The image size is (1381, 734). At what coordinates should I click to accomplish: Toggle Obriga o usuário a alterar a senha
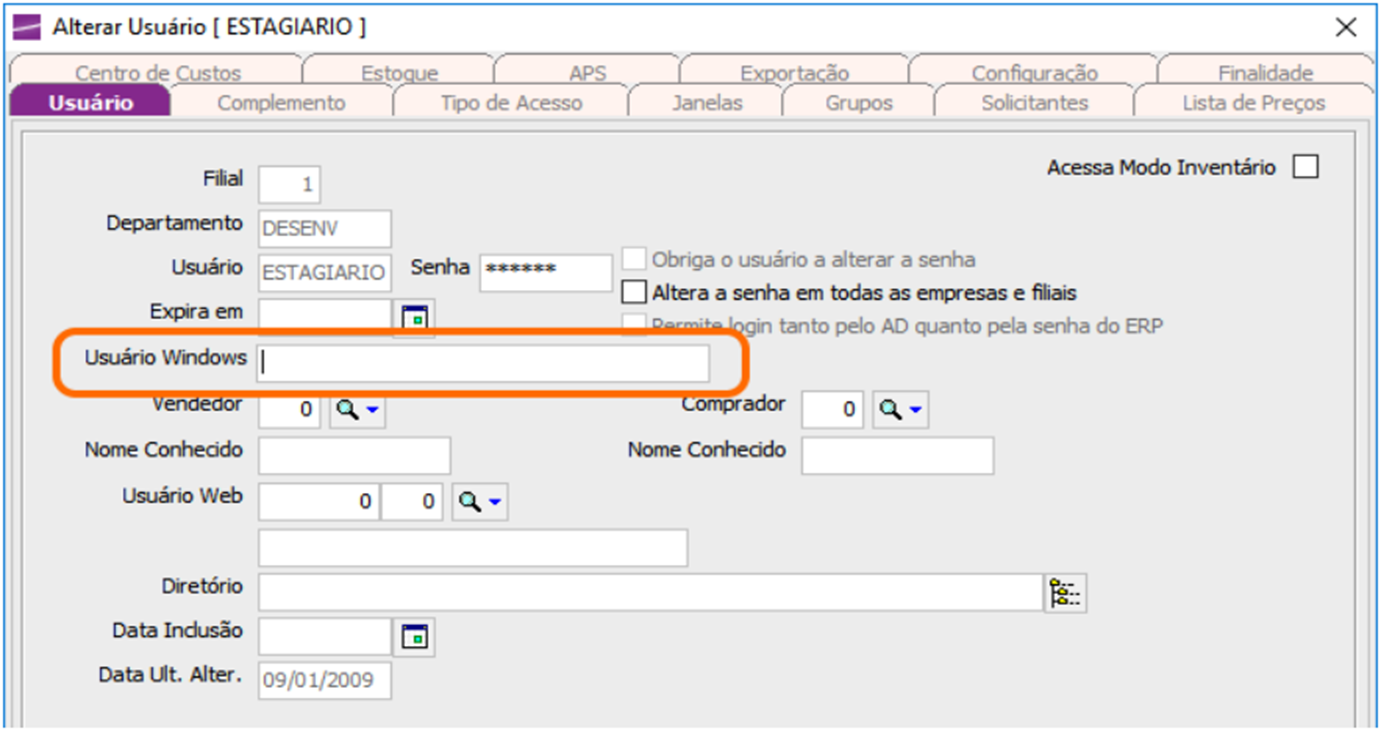[634, 259]
